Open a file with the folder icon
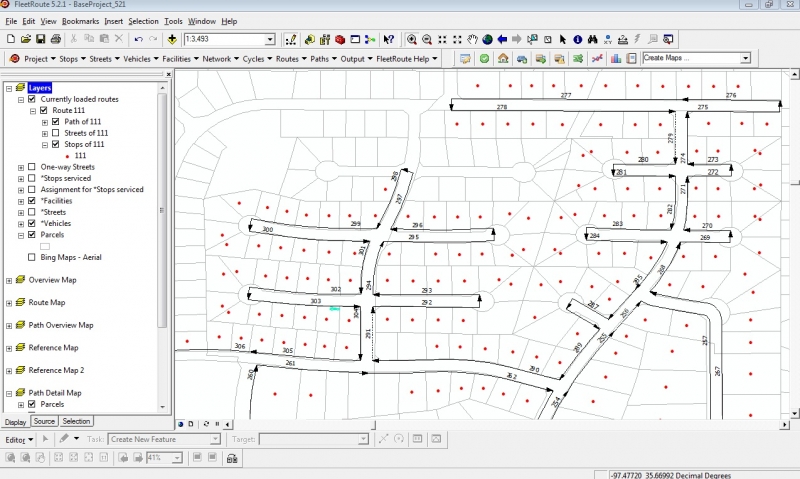Viewport: 800px width, 479px height. [x=26, y=39]
